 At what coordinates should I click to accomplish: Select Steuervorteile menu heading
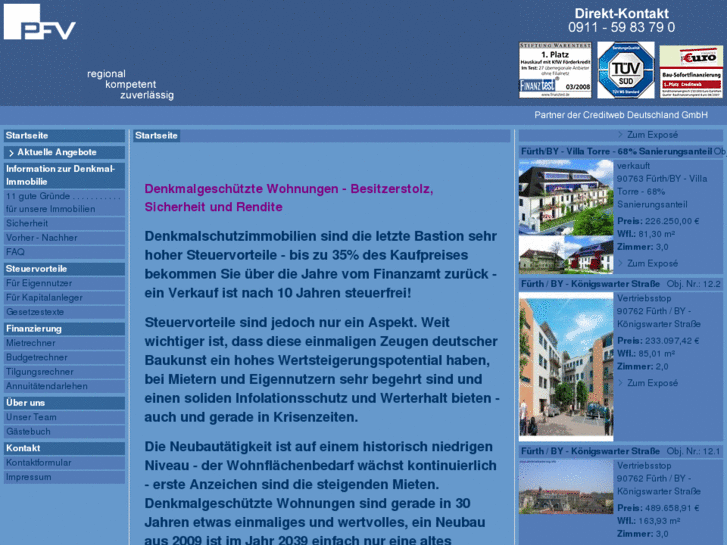click(64, 269)
